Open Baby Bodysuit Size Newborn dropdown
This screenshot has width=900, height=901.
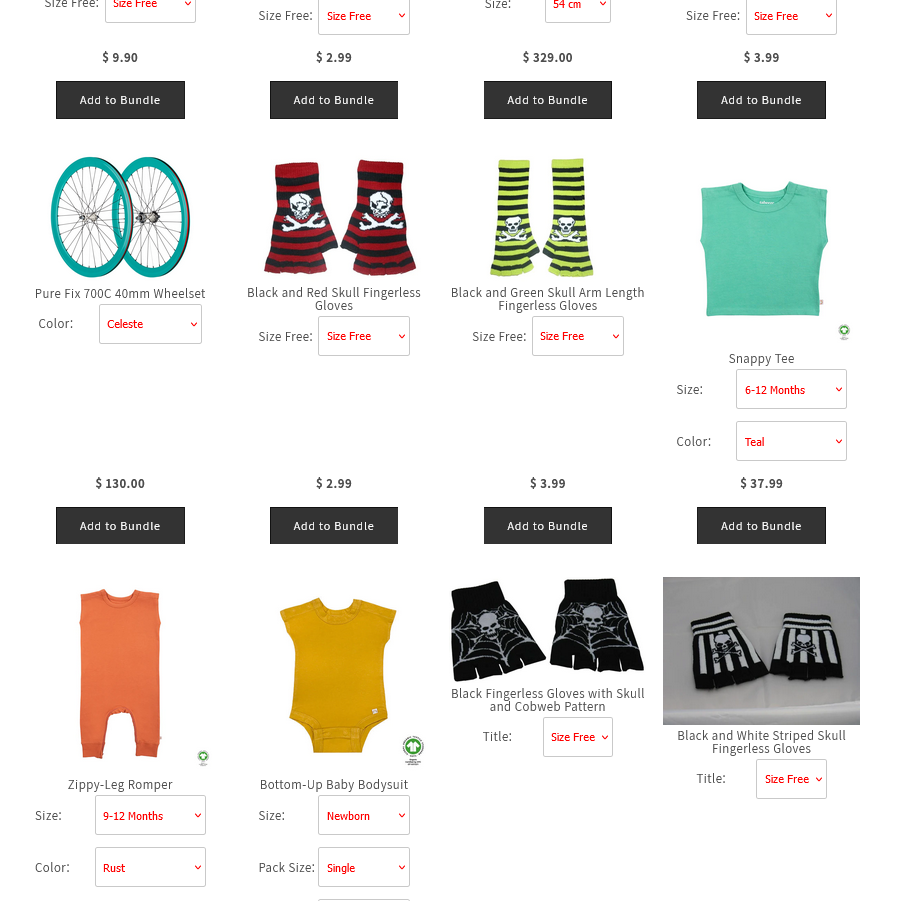(x=364, y=815)
